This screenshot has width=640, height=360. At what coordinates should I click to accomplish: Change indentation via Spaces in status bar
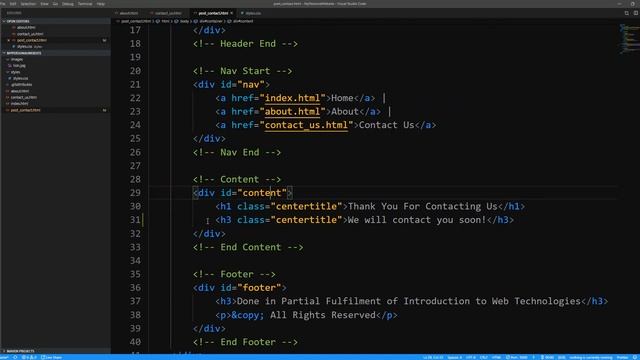(455, 357)
